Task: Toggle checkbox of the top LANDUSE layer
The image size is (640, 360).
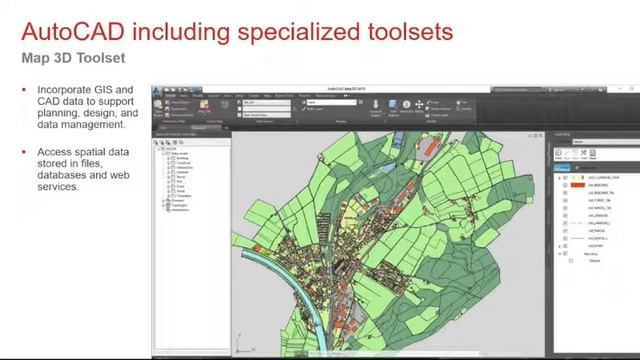Action: click(565, 178)
